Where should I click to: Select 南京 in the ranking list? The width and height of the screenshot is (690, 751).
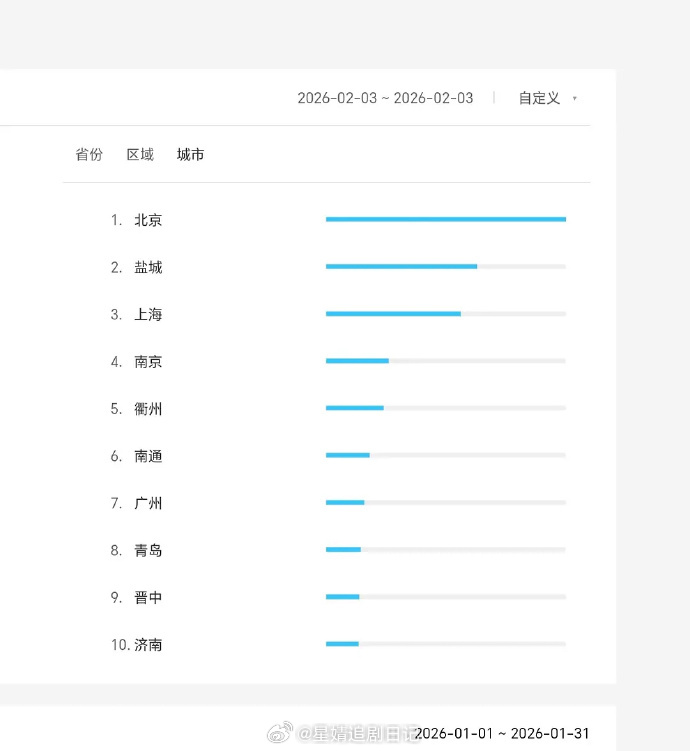click(x=148, y=362)
